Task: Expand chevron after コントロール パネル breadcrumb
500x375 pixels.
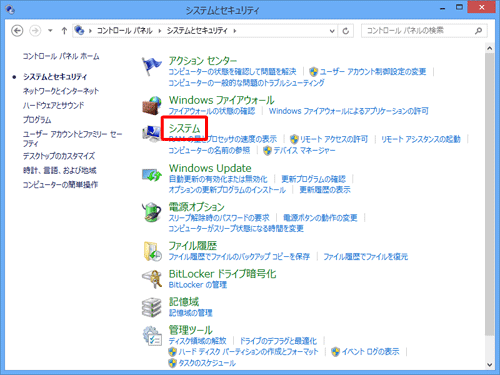Action: click(160, 31)
